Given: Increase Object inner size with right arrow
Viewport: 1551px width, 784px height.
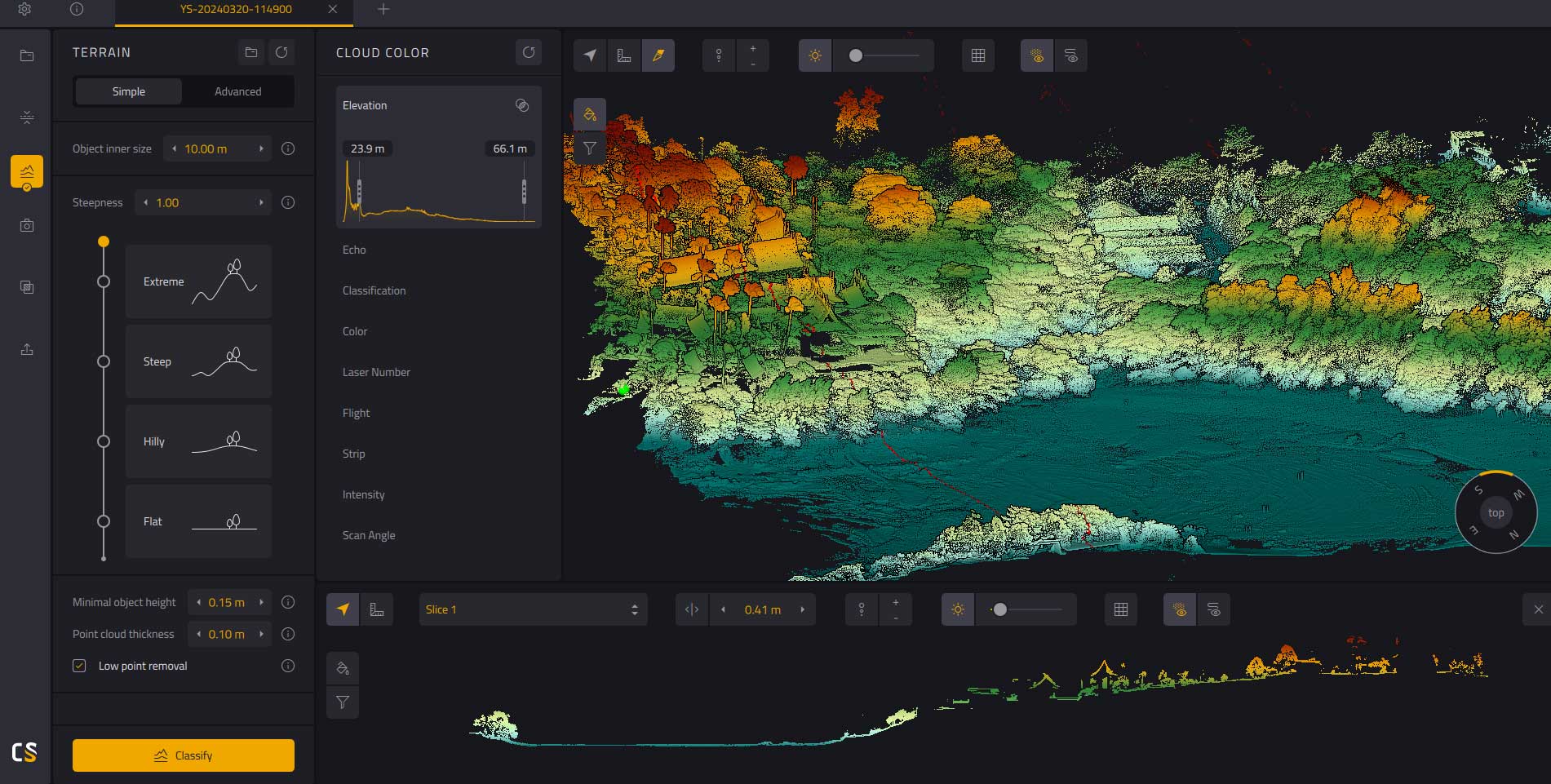Looking at the screenshot, I should 261,148.
